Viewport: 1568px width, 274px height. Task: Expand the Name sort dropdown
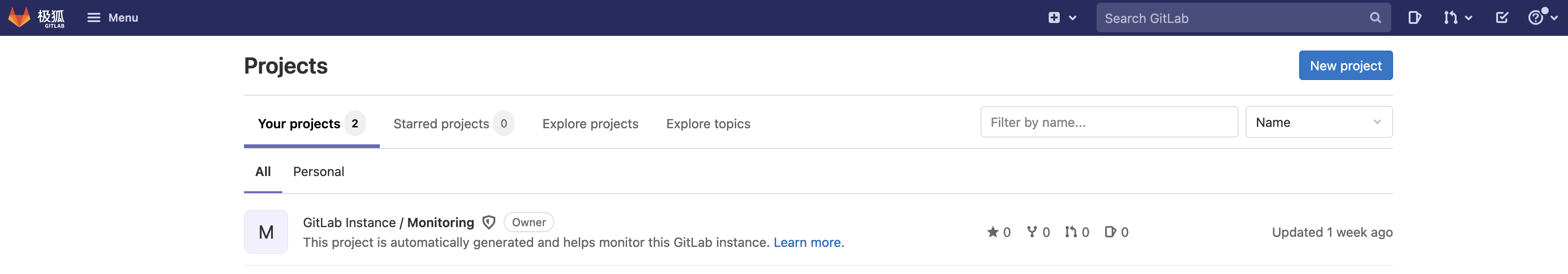[x=1318, y=122]
